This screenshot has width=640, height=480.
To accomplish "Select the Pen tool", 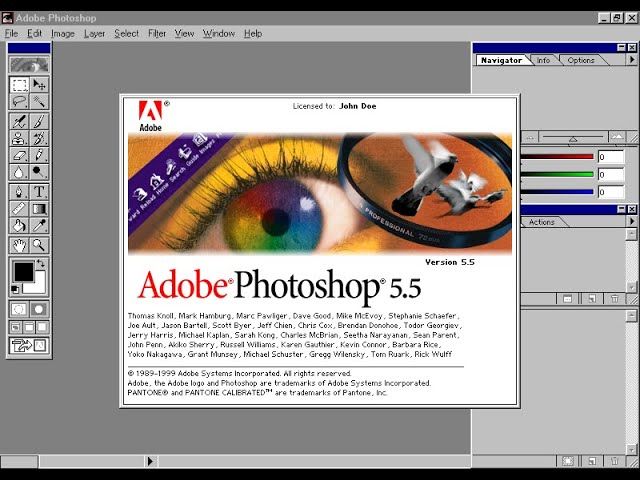I will [x=19, y=192].
